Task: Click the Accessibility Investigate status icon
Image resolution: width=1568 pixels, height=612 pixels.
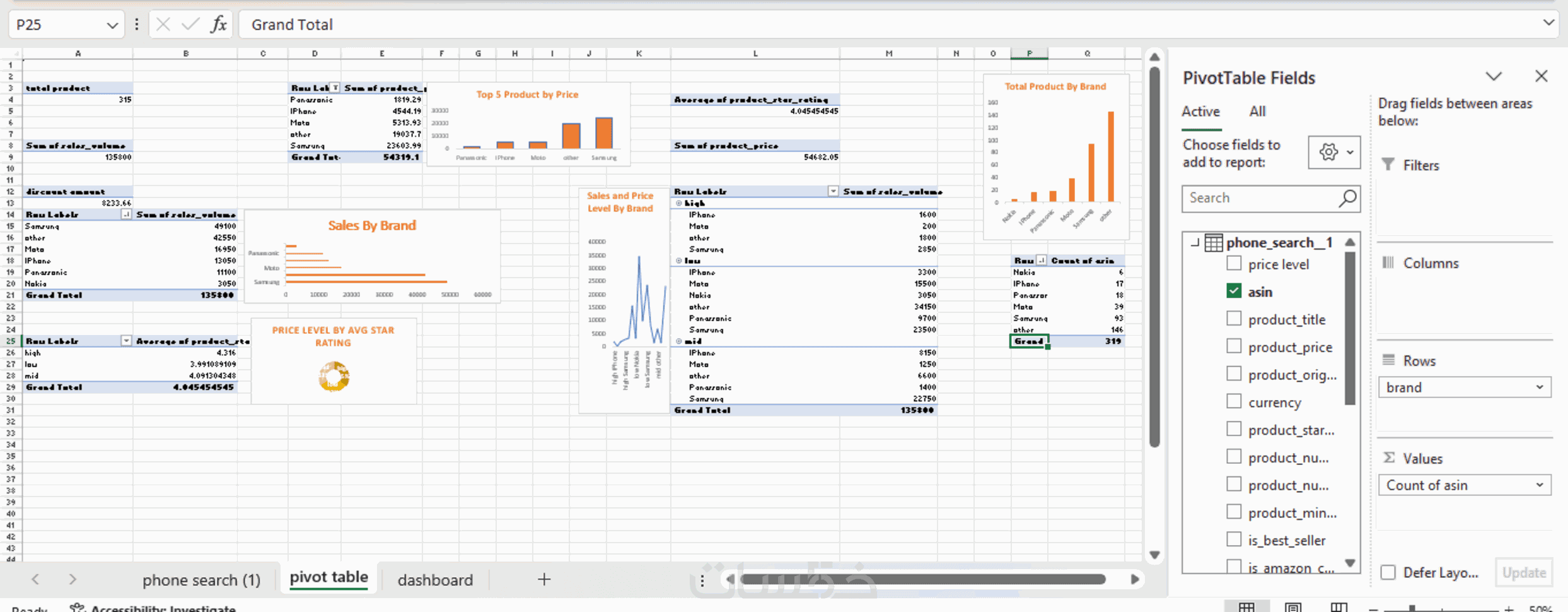Action: tap(78, 608)
